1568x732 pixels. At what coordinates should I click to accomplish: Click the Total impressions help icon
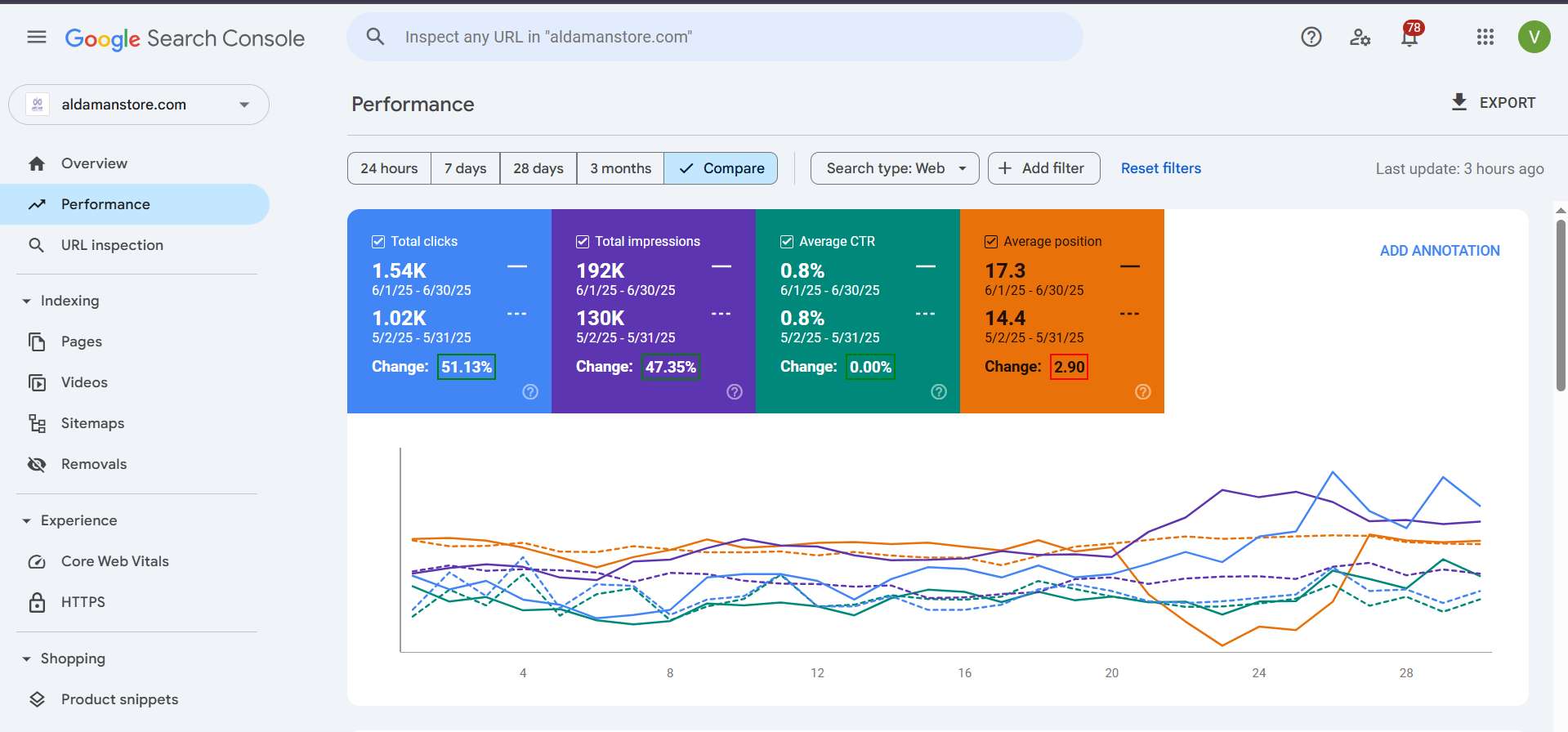[x=735, y=392]
